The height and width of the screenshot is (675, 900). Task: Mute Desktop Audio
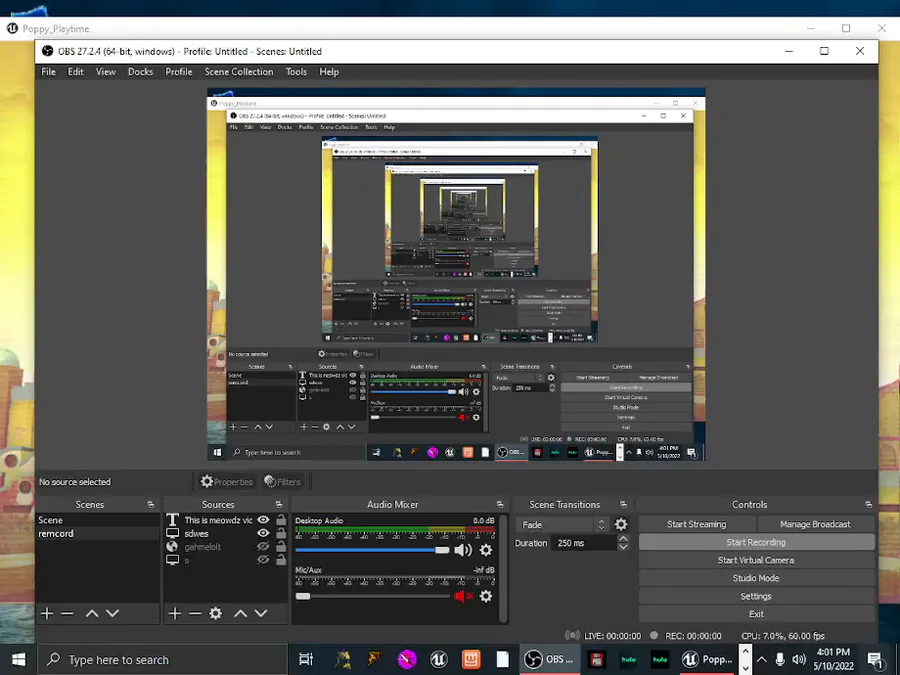[x=463, y=550]
